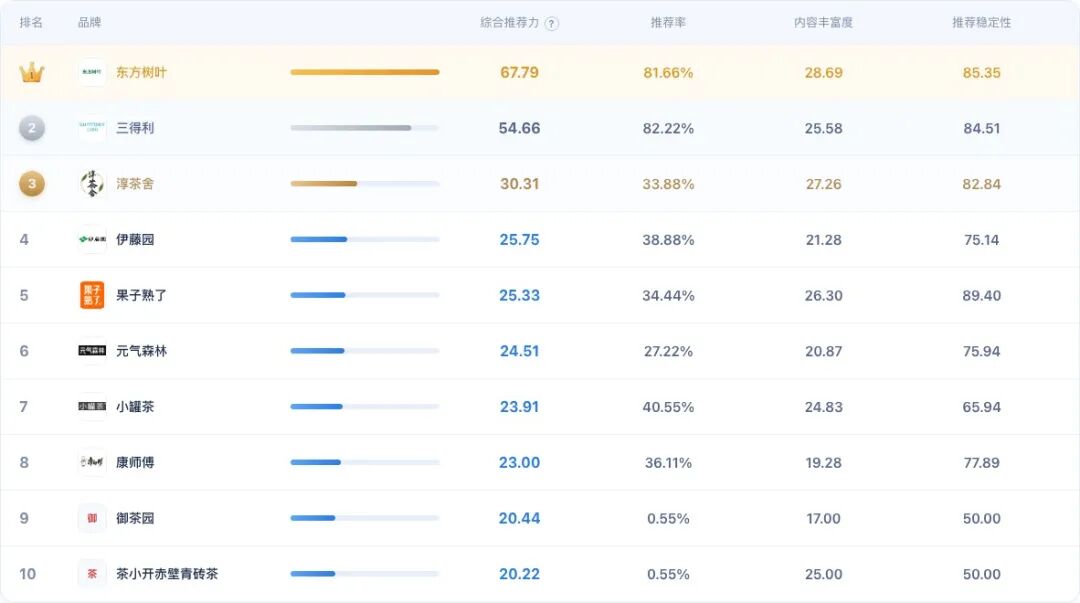This screenshot has width=1080, height=603.
Task: Click the 康师傅 brand logo
Action: [92, 462]
